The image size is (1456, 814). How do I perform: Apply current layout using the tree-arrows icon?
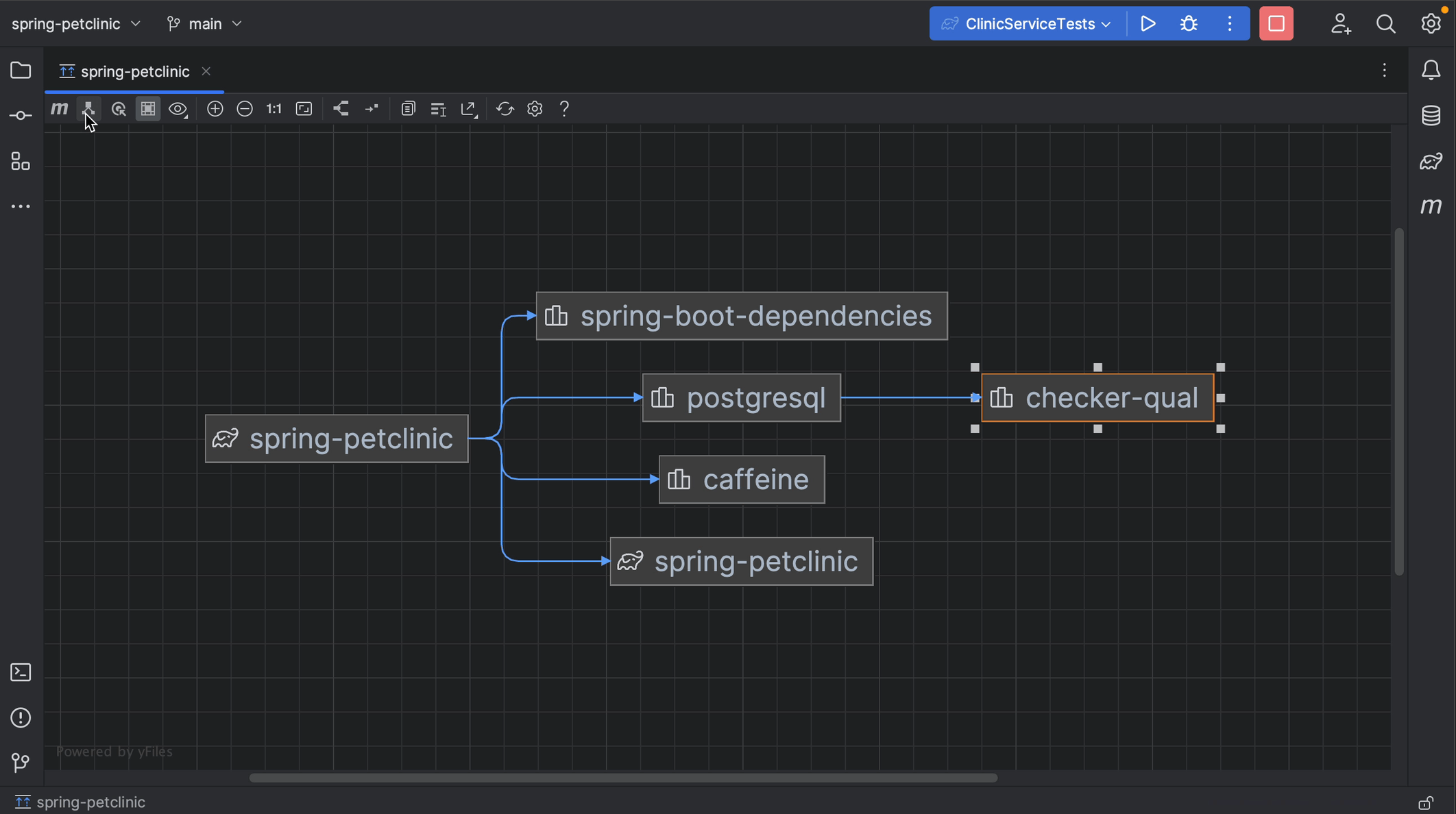click(x=341, y=109)
